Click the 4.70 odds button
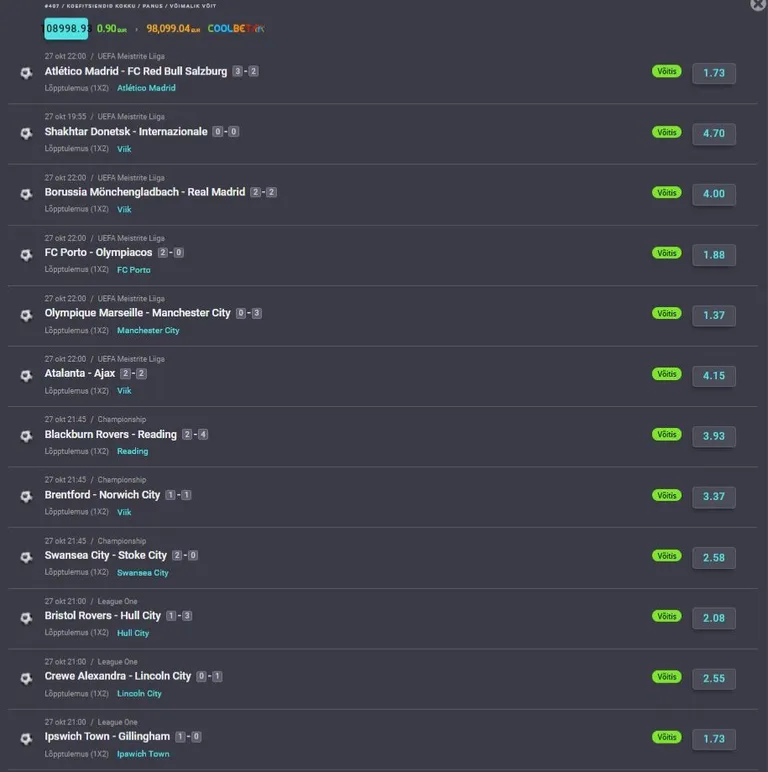This screenshot has height=772, width=768. click(x=714, y=133)
